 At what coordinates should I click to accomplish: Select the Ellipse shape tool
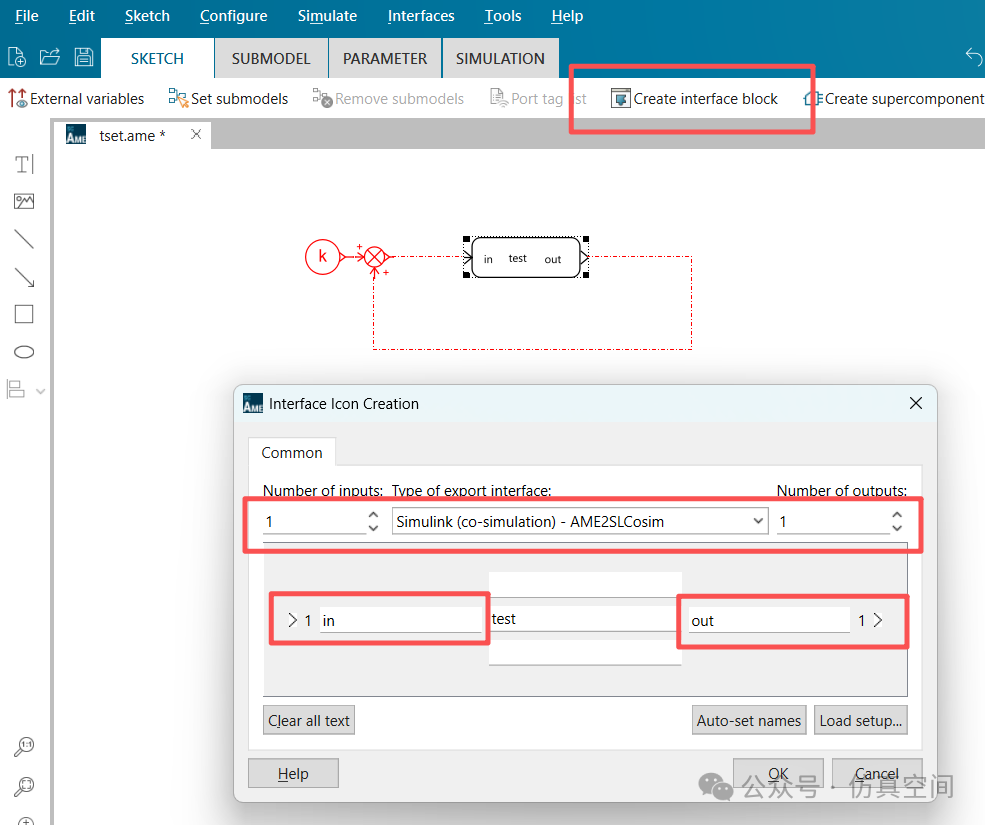click(x=24, y=352)
